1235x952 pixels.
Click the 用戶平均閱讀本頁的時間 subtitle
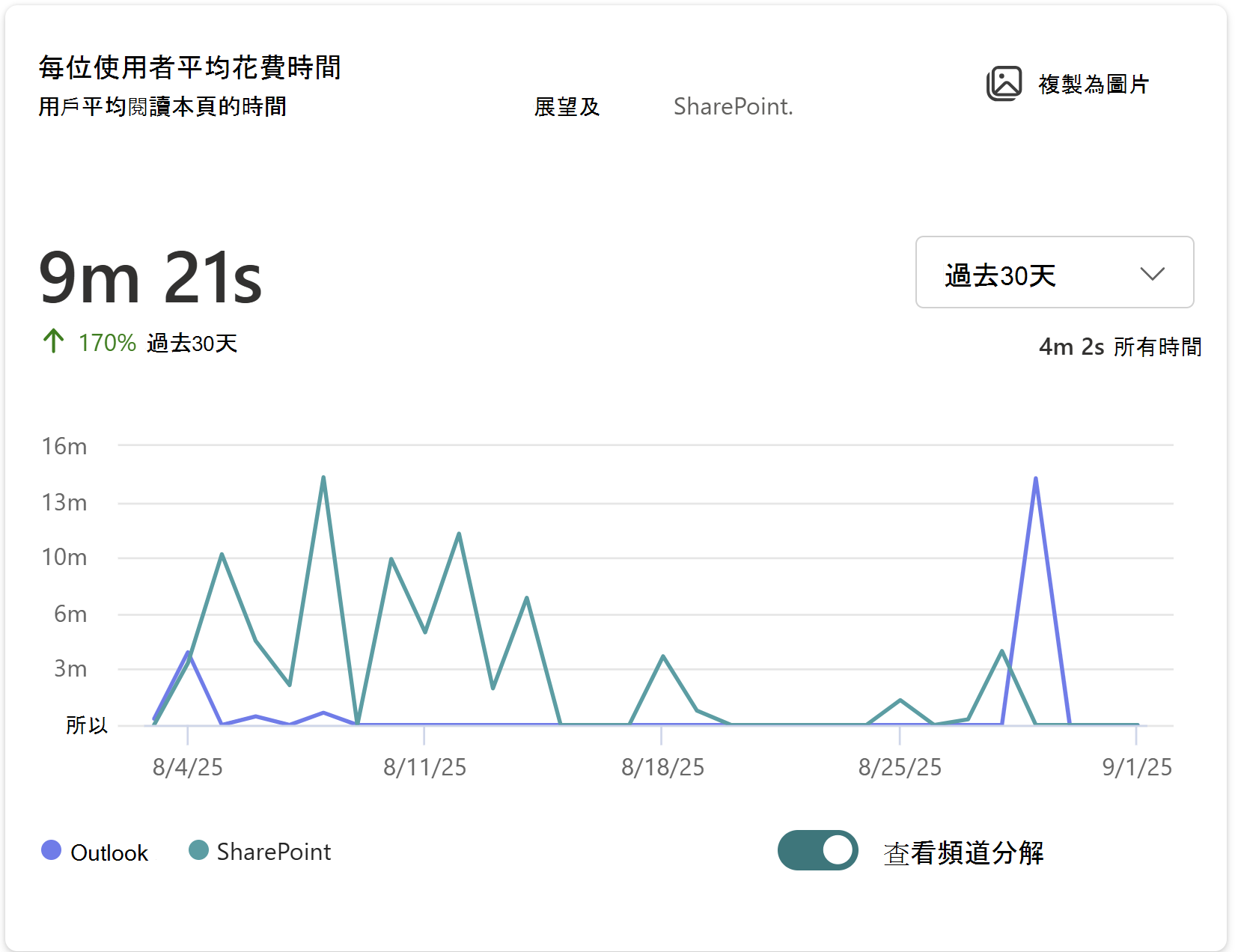pyautogui.click(x=162, y=106)
